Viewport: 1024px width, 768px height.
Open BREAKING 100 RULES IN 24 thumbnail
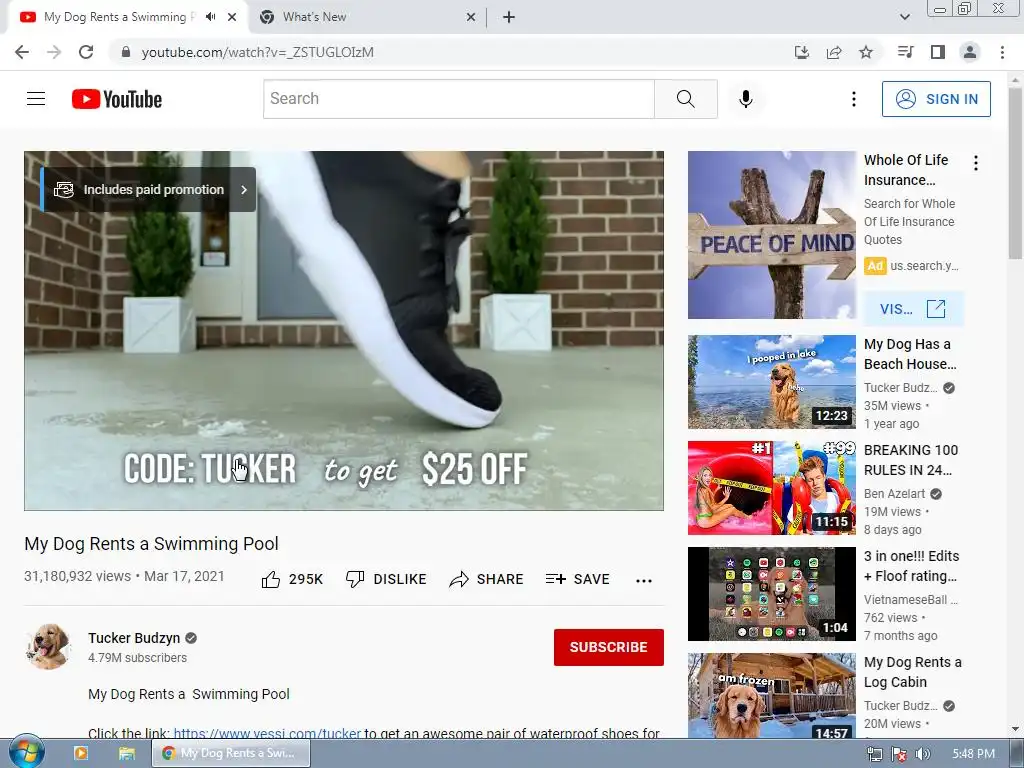pyautogui.click(x=771, y=488)
